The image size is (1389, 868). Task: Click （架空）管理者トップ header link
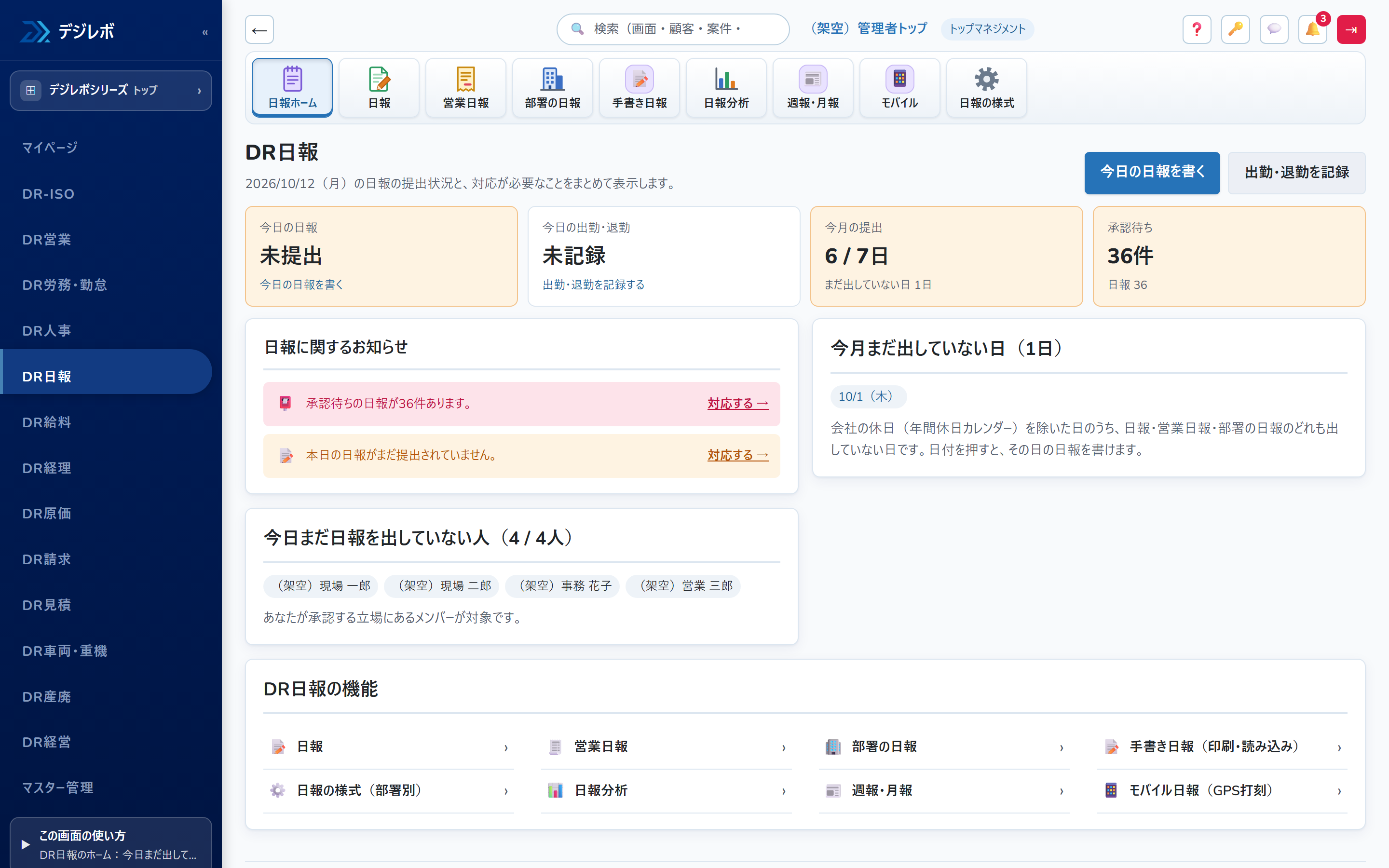click(866, 29)
